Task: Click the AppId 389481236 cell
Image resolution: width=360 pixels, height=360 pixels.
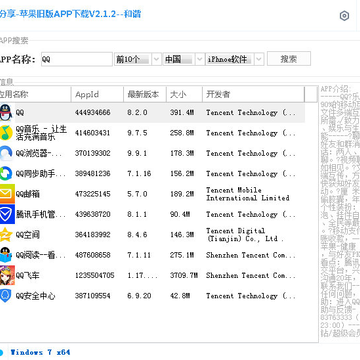Action: click(x=92, y=174)
